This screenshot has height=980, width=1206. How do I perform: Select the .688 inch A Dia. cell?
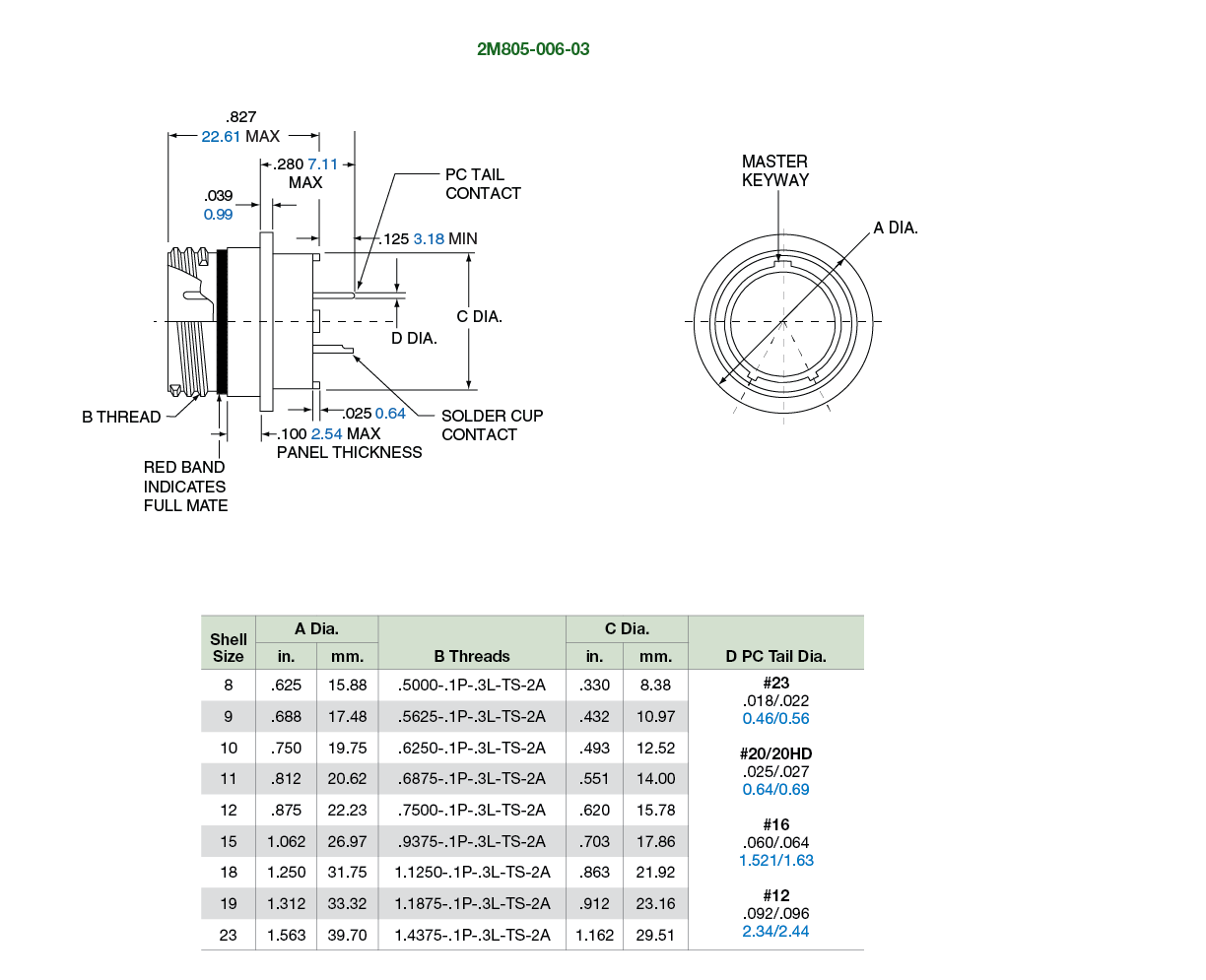(x=286, y=716)
